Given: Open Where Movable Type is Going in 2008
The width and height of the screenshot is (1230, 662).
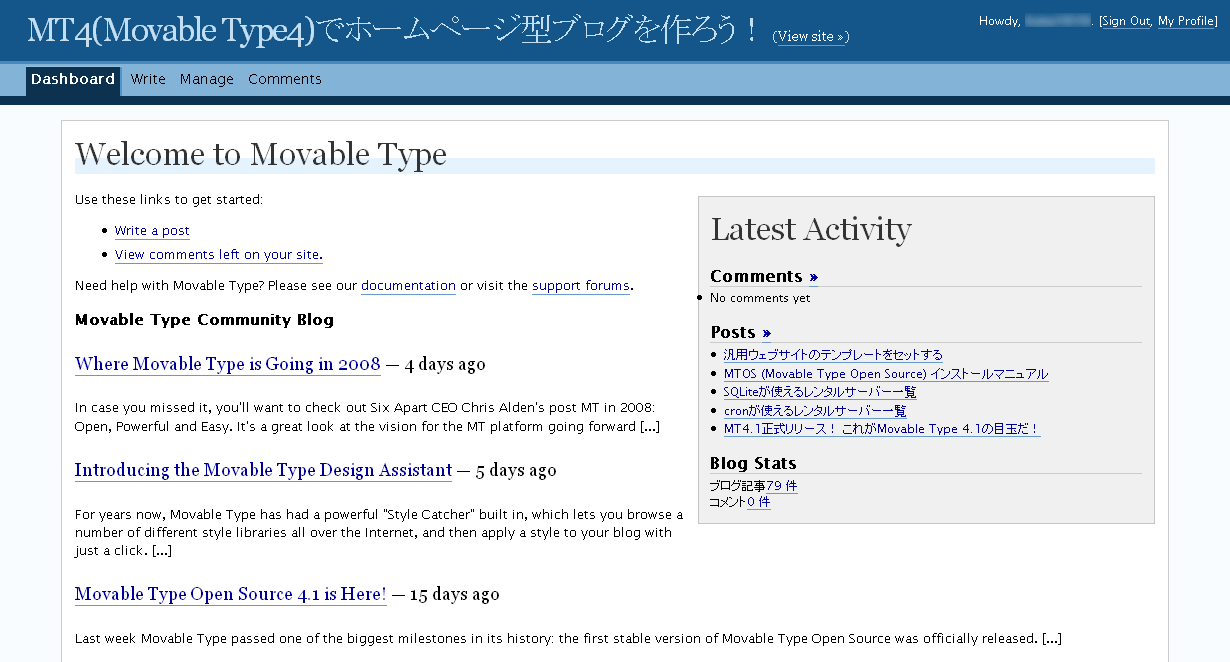Looking at the screenshot, I should click(x=228, y=364).
